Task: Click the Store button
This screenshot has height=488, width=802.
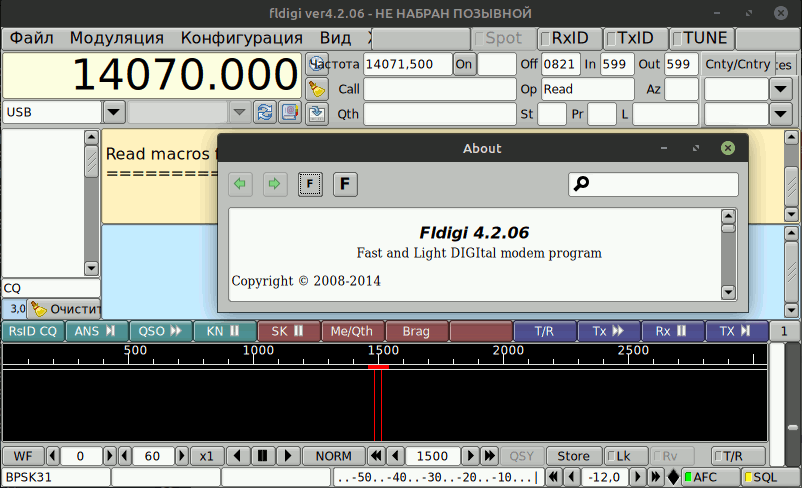Action: [x=573, y=456]
